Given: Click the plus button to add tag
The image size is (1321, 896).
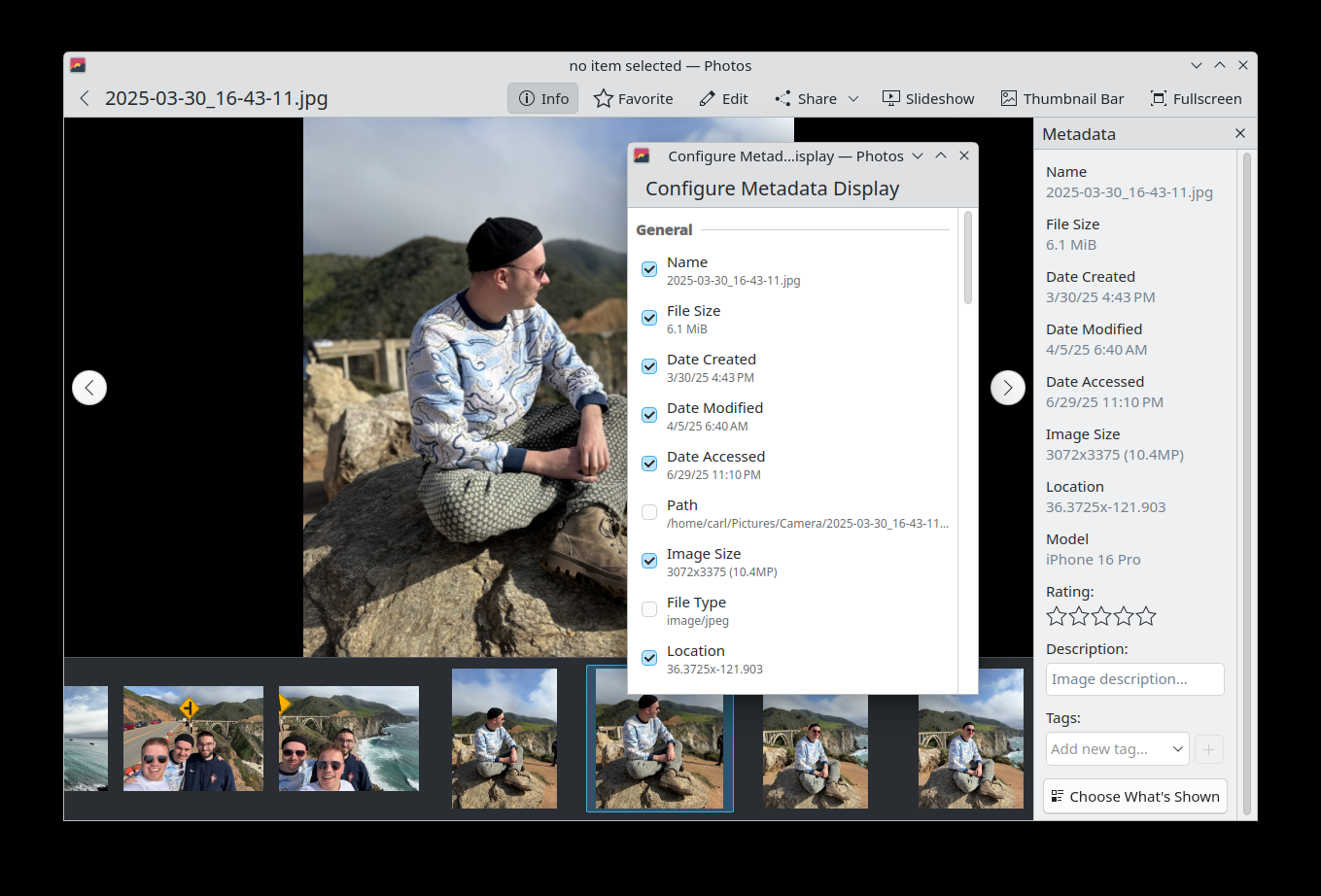Looking at the screenshot, I should coord(1208,749).
